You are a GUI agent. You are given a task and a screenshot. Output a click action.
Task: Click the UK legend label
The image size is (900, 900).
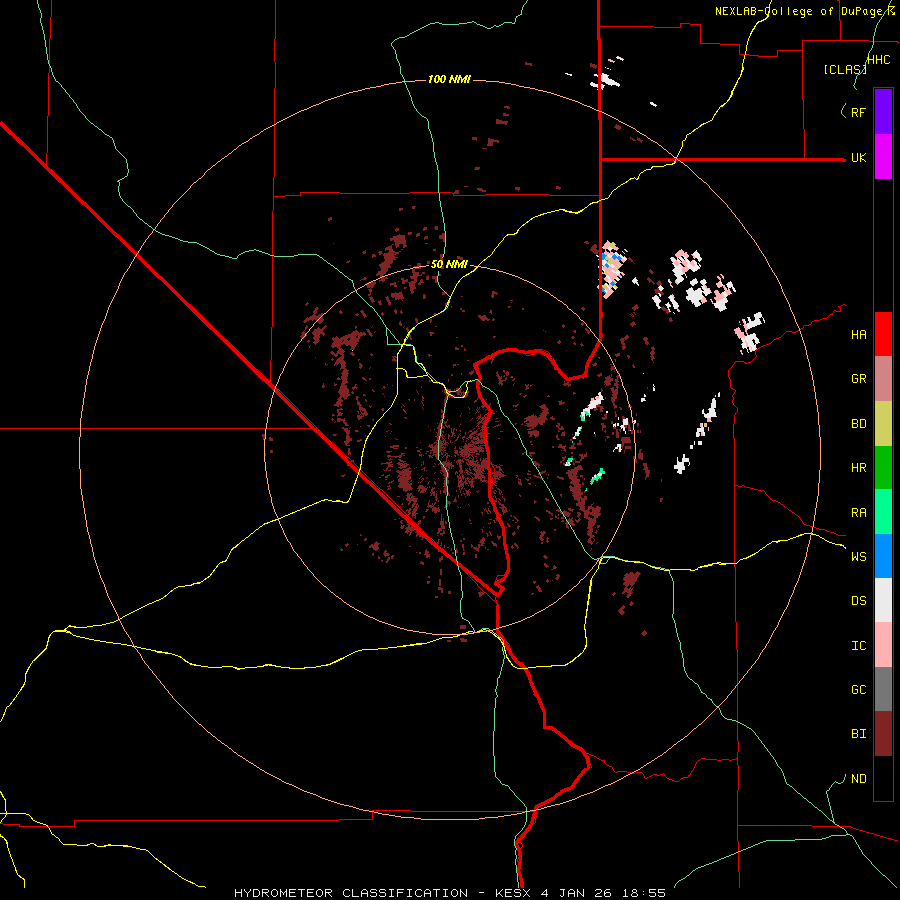pyautogui.click(x=858, y=158)
